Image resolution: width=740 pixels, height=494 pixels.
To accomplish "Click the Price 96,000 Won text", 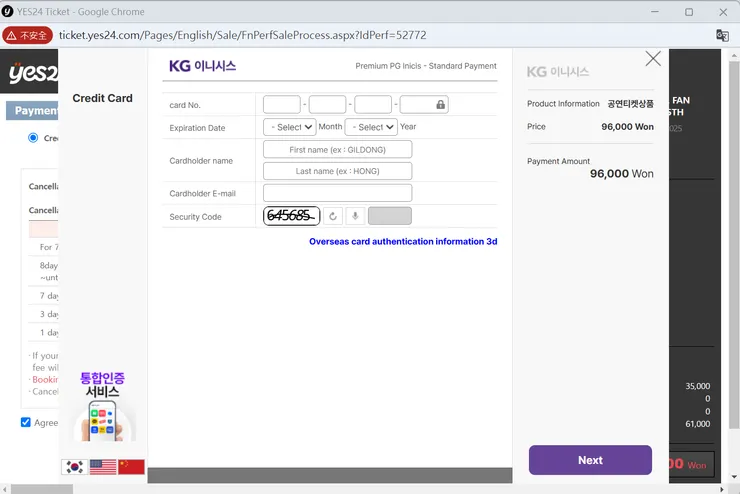I will pos(627,126).
